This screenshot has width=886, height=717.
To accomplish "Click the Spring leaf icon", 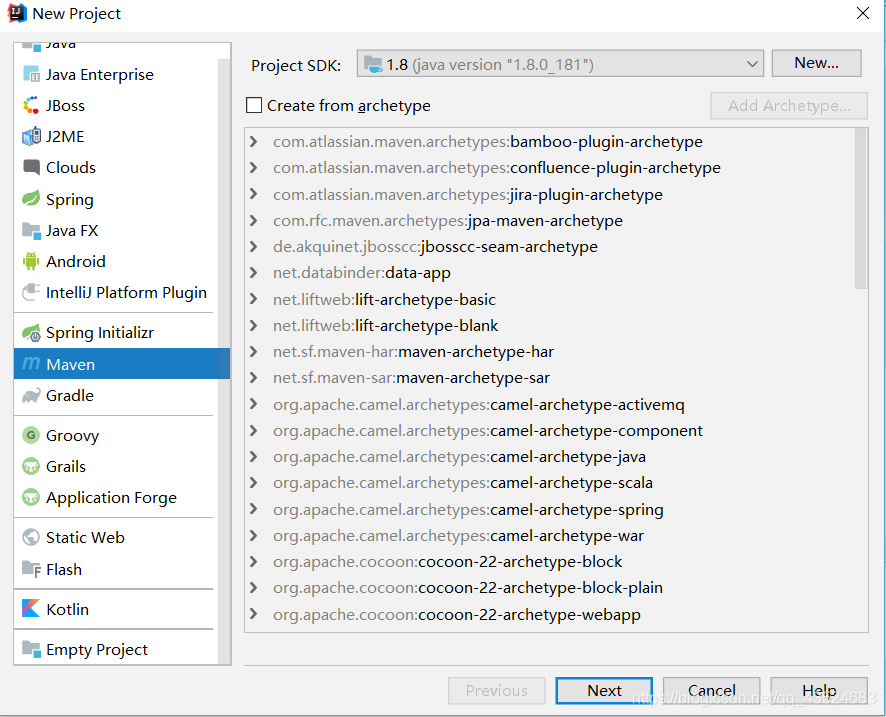I will pos(31,199).
